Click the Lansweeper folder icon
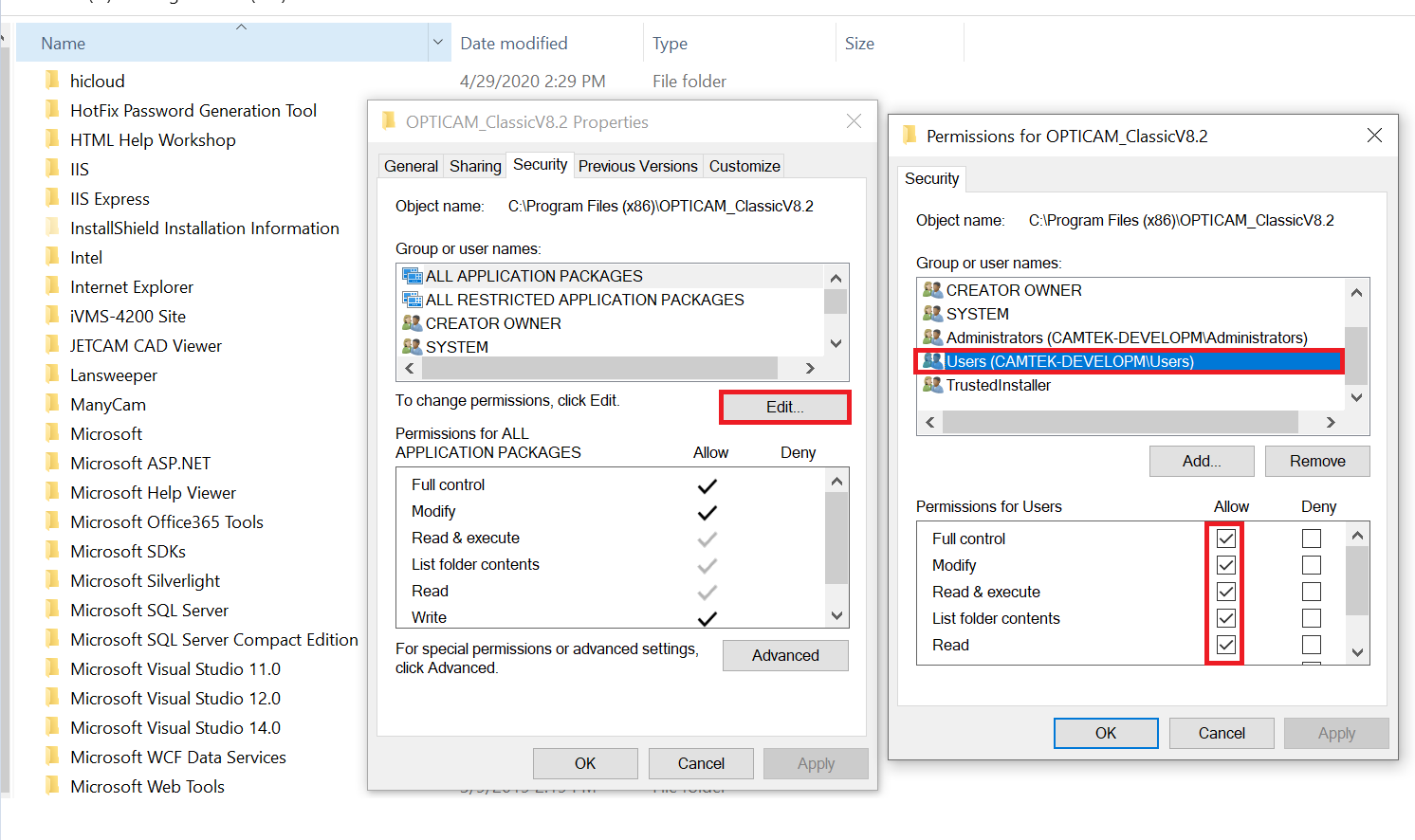The image size is (1415, 840). click(52, 374)
